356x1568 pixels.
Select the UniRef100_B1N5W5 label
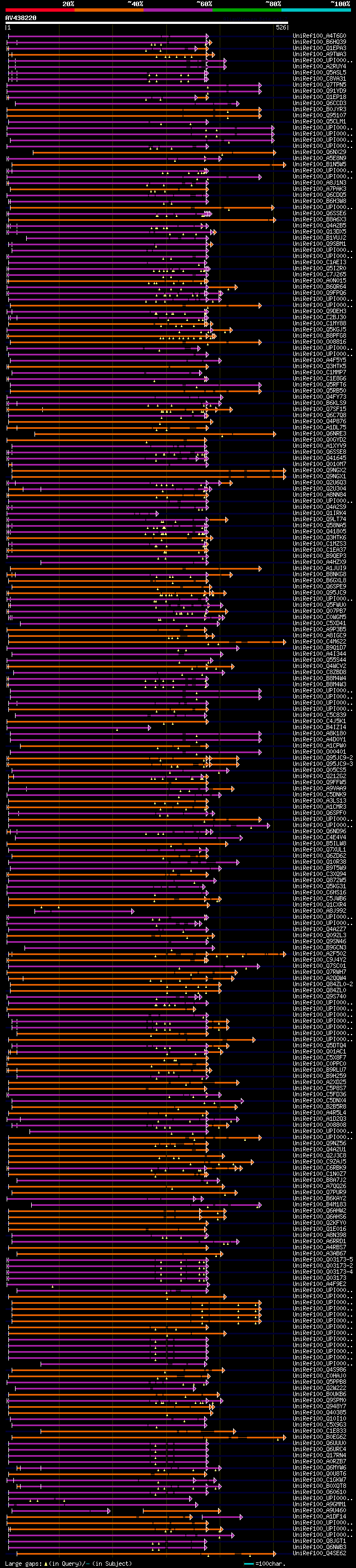click(x=319, y=164)
